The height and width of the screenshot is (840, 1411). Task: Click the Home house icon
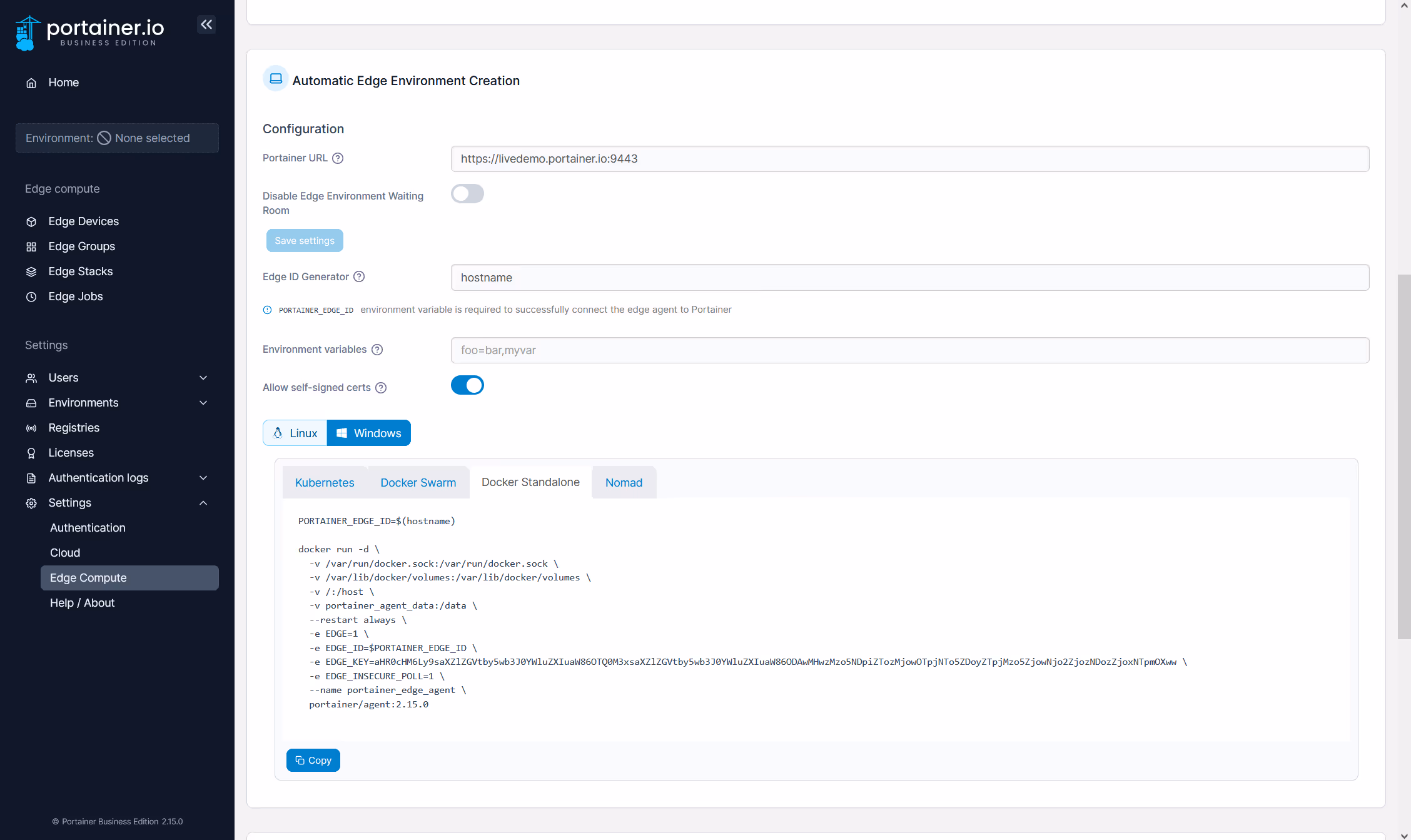point(31,83)
